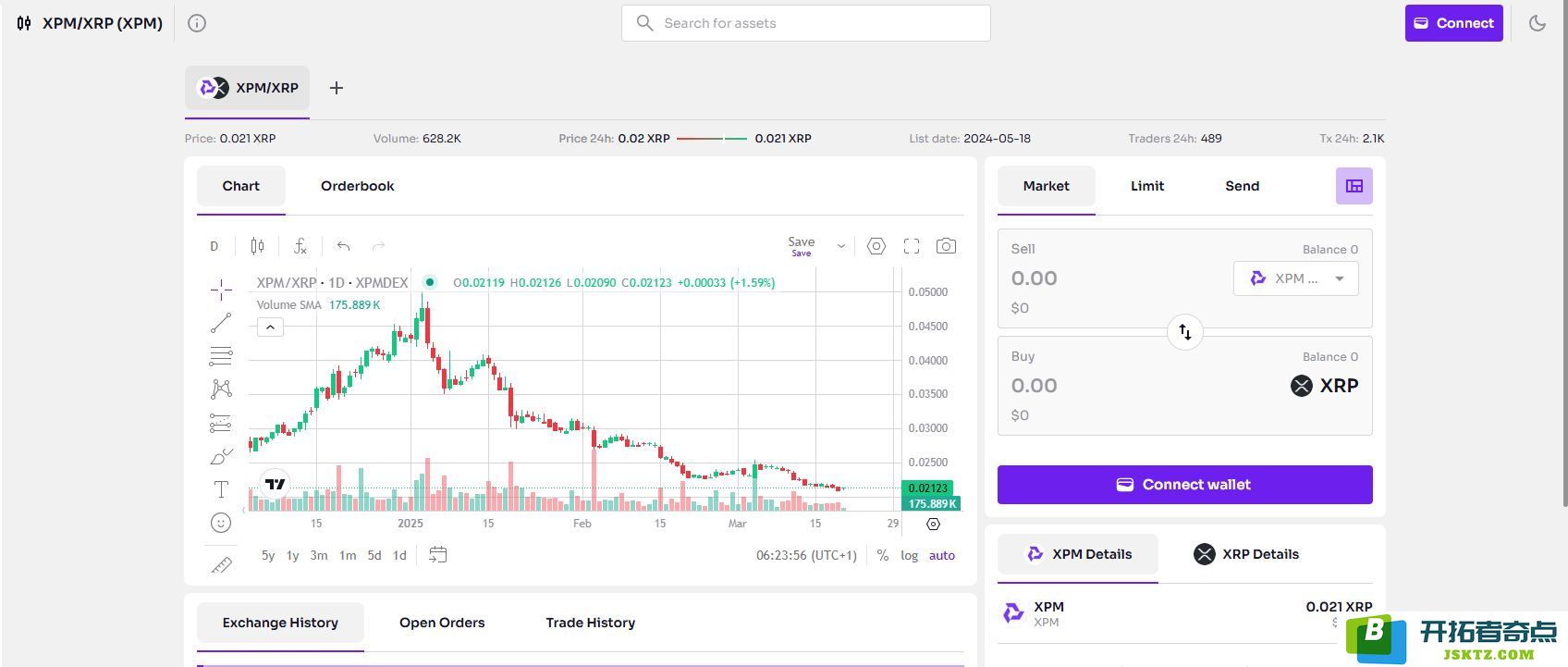The width and height of the screenshot is (1568, 667).
Task: Open the timezone 06:23:56 (UTC+1) menu
Action: [806, 555]
